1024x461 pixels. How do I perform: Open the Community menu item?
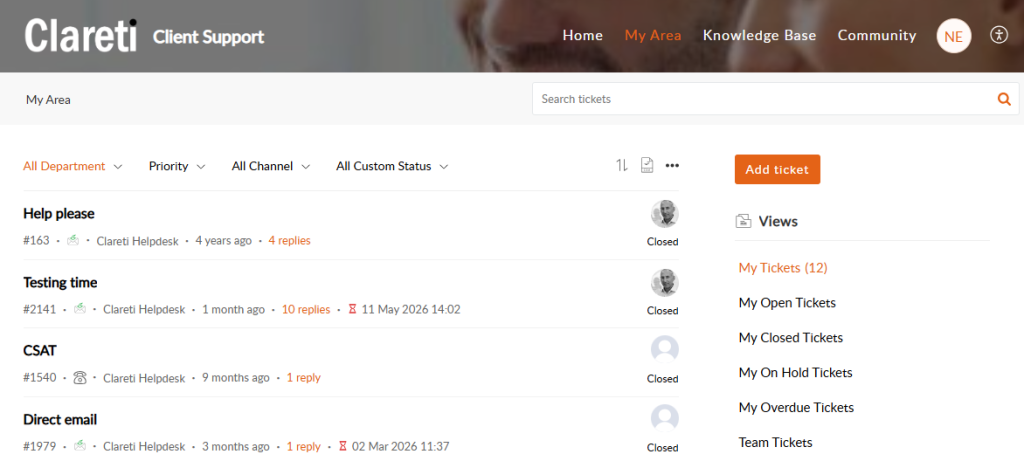(877, 35)
